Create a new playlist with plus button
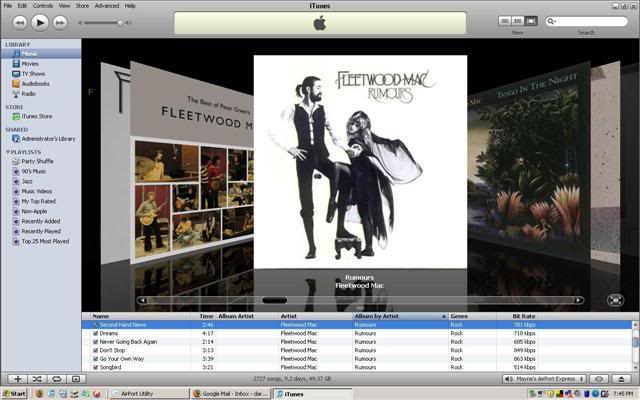The height and width of the screenshot is (400, 640). (x=18, y=379)
